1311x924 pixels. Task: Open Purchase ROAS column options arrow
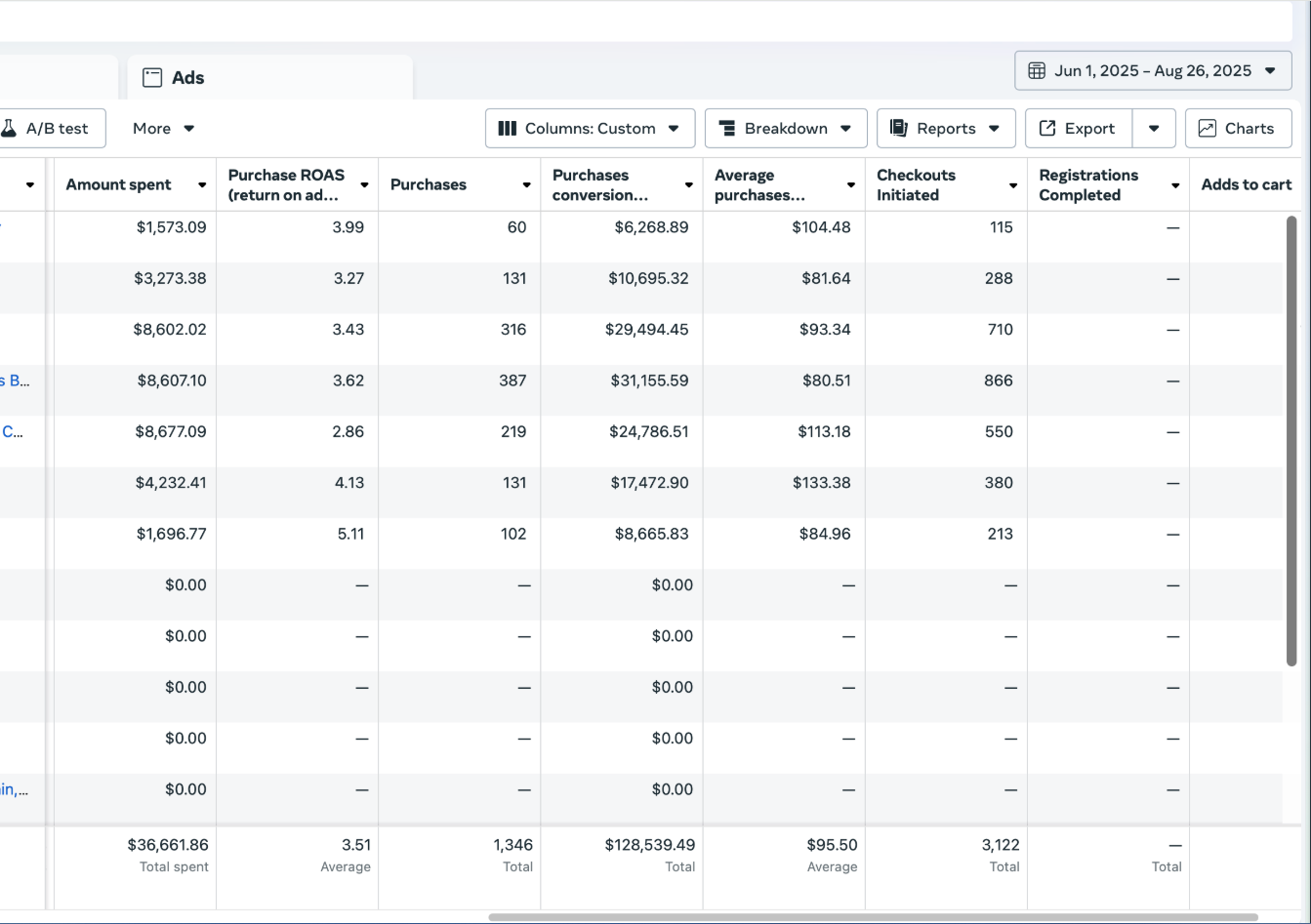point(364,185)
